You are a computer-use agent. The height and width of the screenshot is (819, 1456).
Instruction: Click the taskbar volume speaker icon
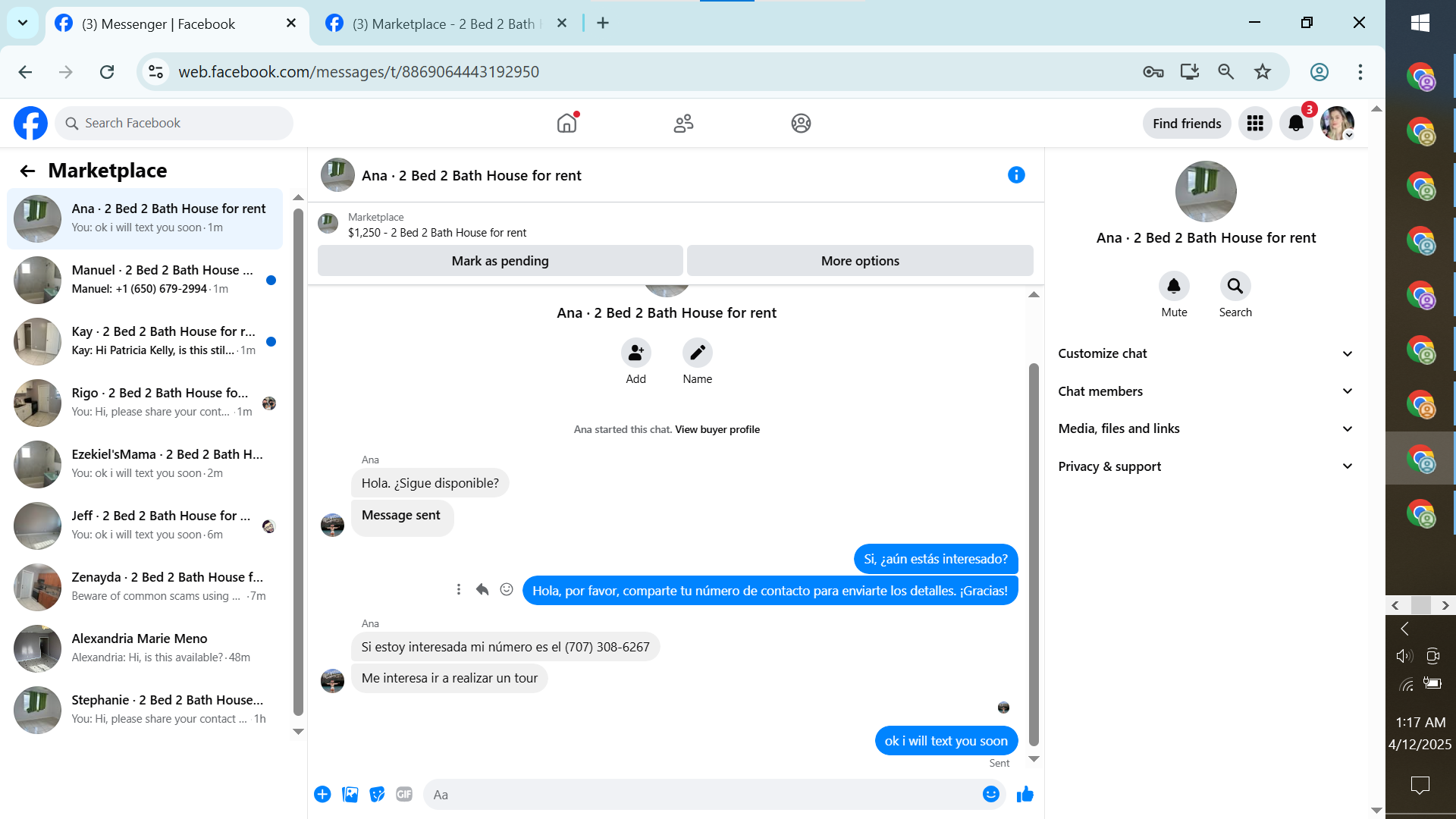pyautogui.click(x=1404, y=656)
